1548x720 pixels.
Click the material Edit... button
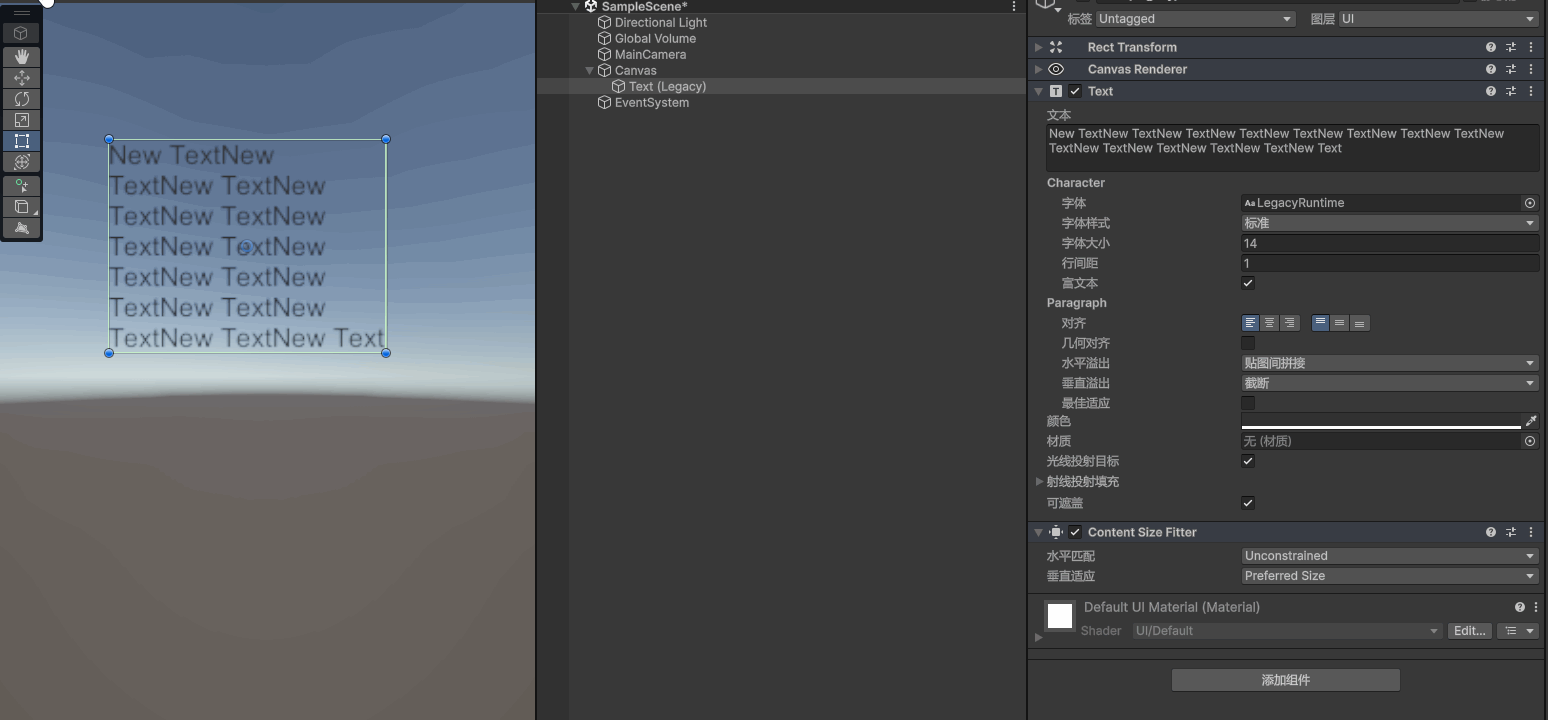(x=1469, y=631)
